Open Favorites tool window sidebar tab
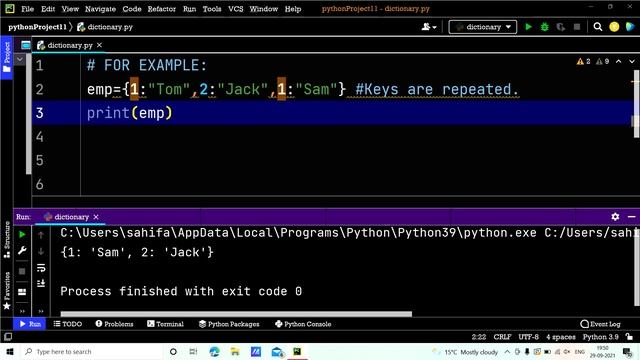This screenshot has width=640, height=360. point(7,291)
